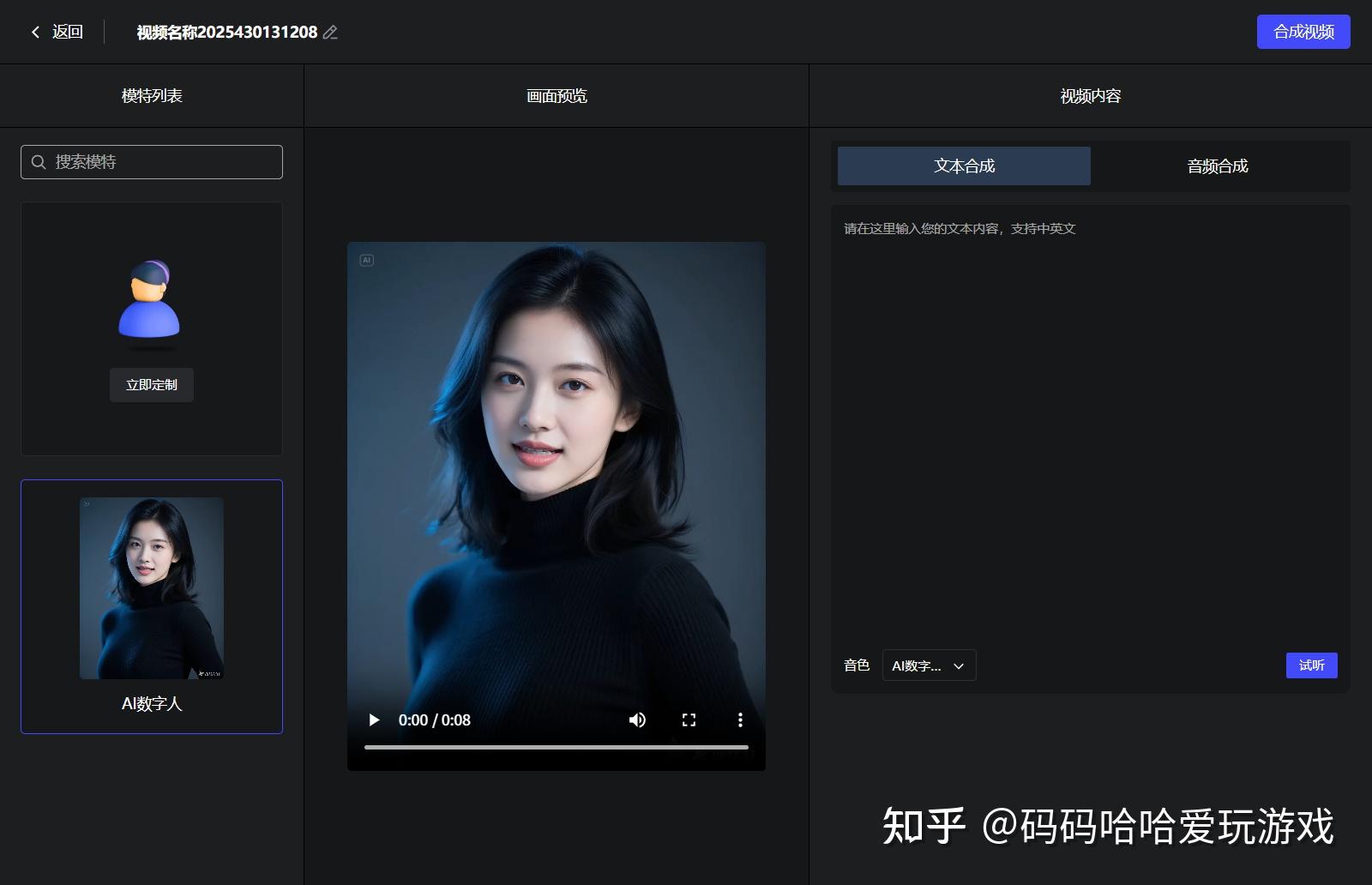
Task: Click the 合成视频 button
Action: (x=1303, y=31)
